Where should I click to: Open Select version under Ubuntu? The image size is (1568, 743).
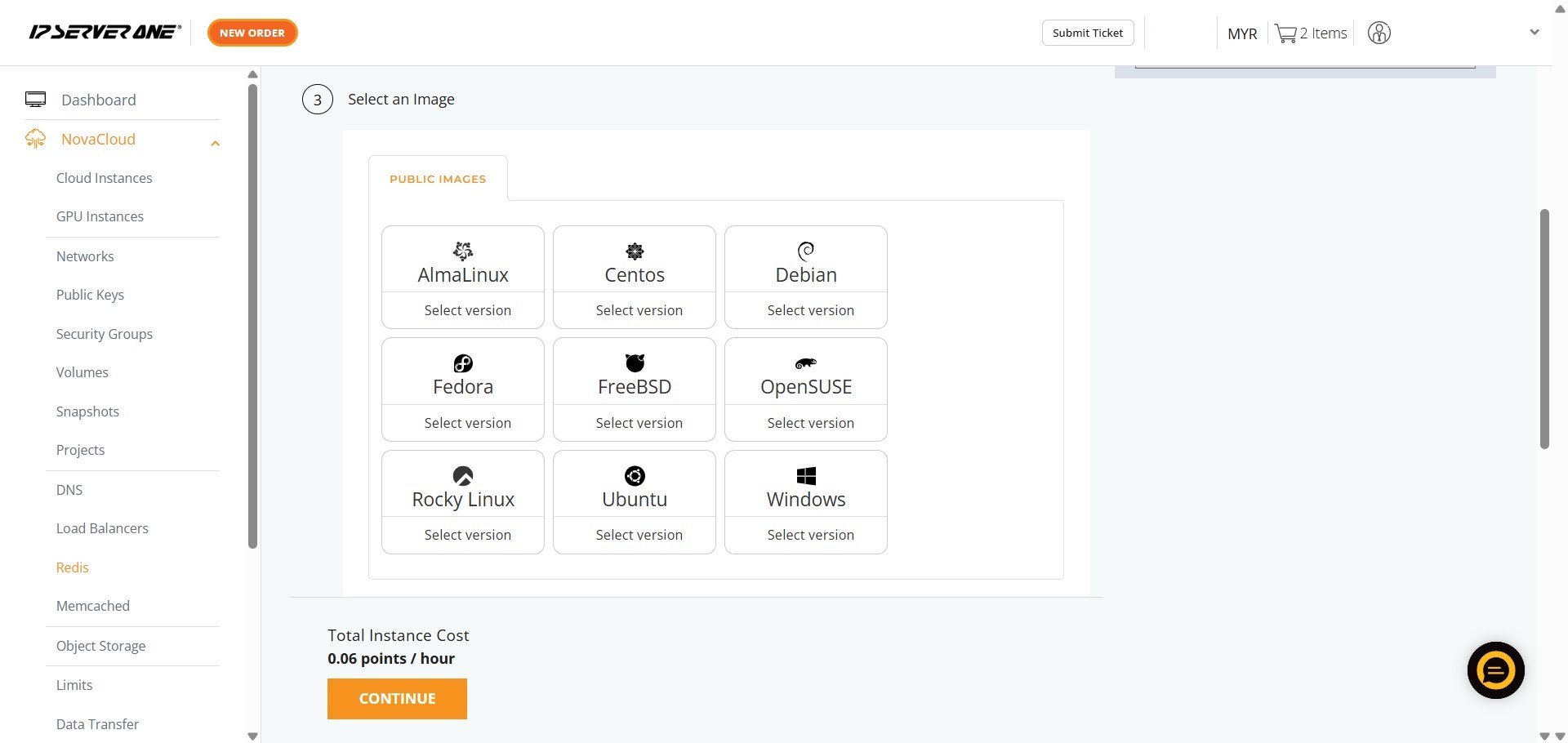(x=639, y=535)
